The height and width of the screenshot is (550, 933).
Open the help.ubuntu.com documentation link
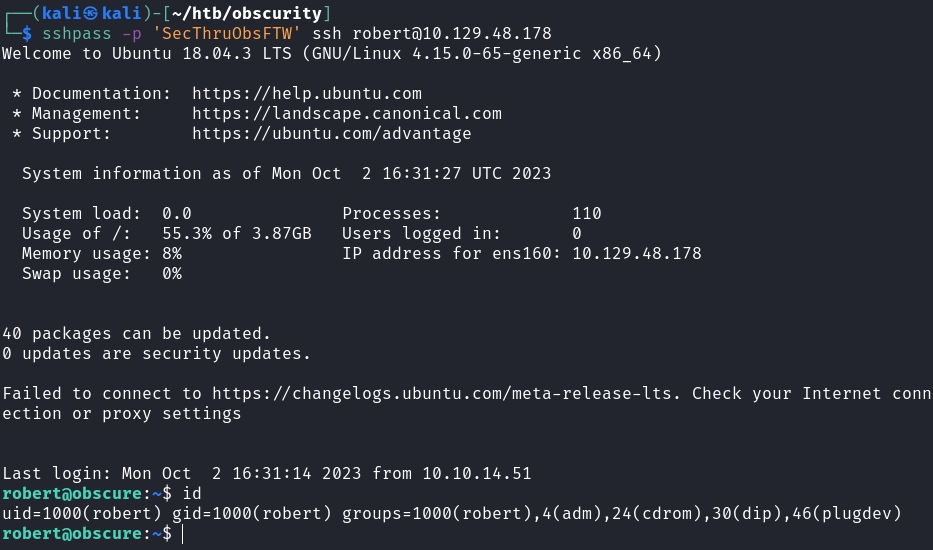click(307, 94)
